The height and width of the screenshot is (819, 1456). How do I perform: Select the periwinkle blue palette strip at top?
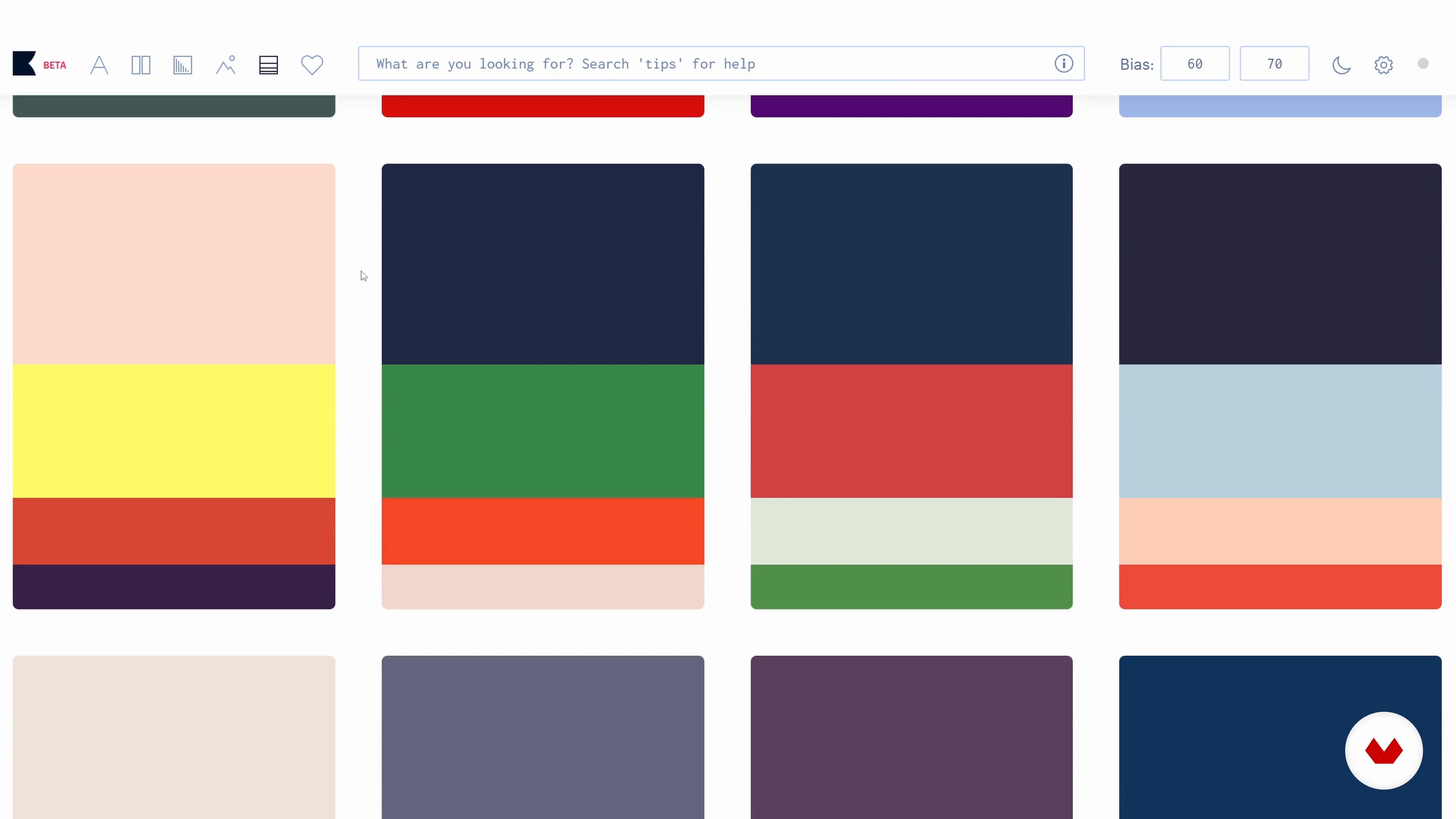point(1280,106)
